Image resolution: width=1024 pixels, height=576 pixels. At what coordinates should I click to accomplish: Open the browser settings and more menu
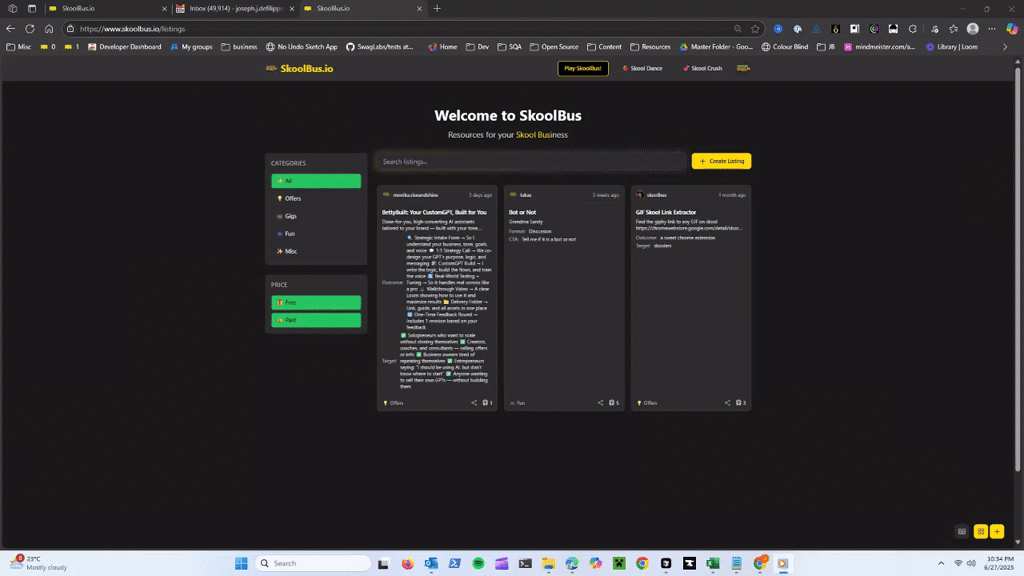point(992,29)
